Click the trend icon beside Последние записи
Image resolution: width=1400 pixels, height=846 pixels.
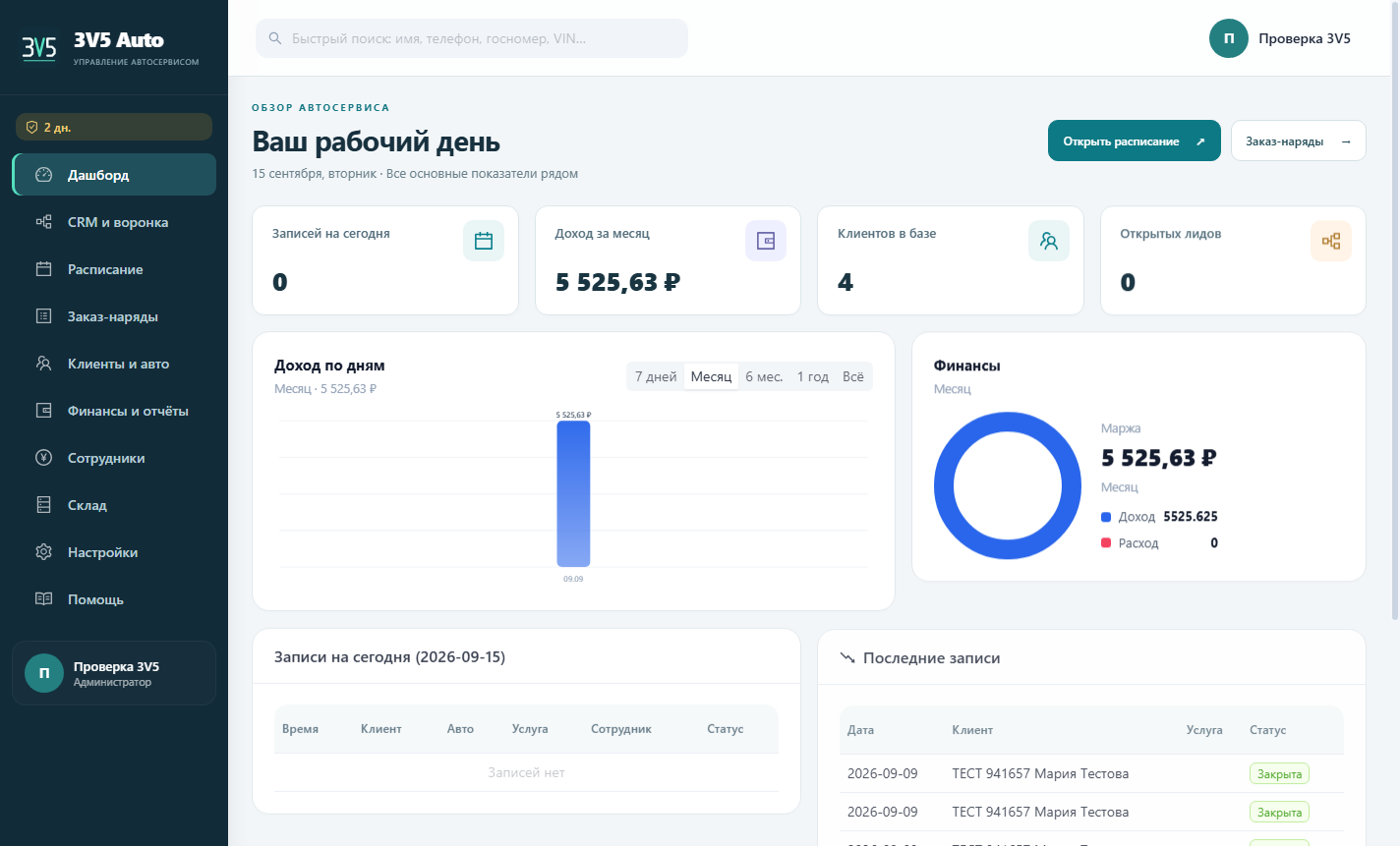[x=847, y=658]
